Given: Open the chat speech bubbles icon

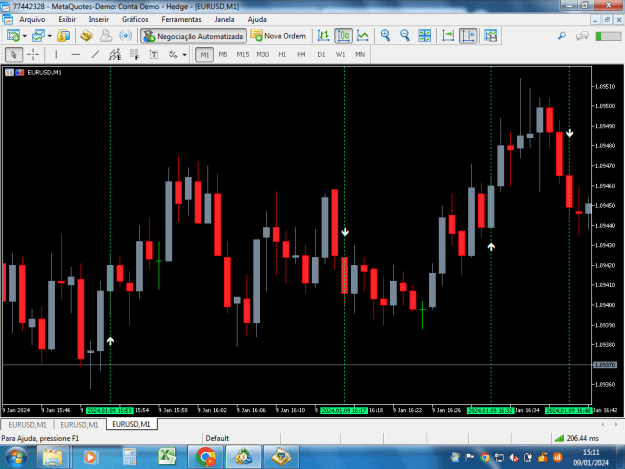Looking at the screenshot, I should coord(582,36).
